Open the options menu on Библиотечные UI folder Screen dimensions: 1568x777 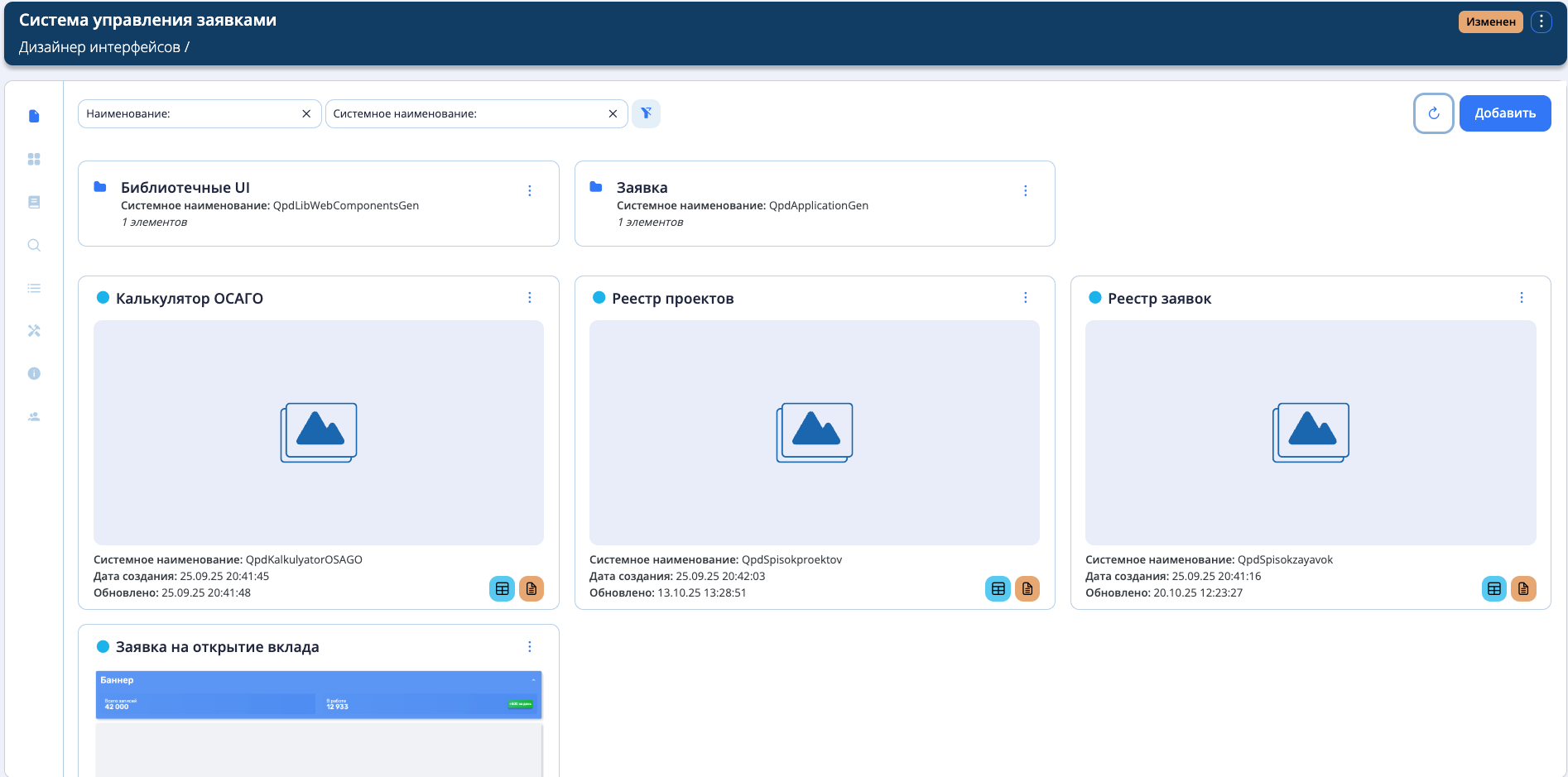point(530,189)
